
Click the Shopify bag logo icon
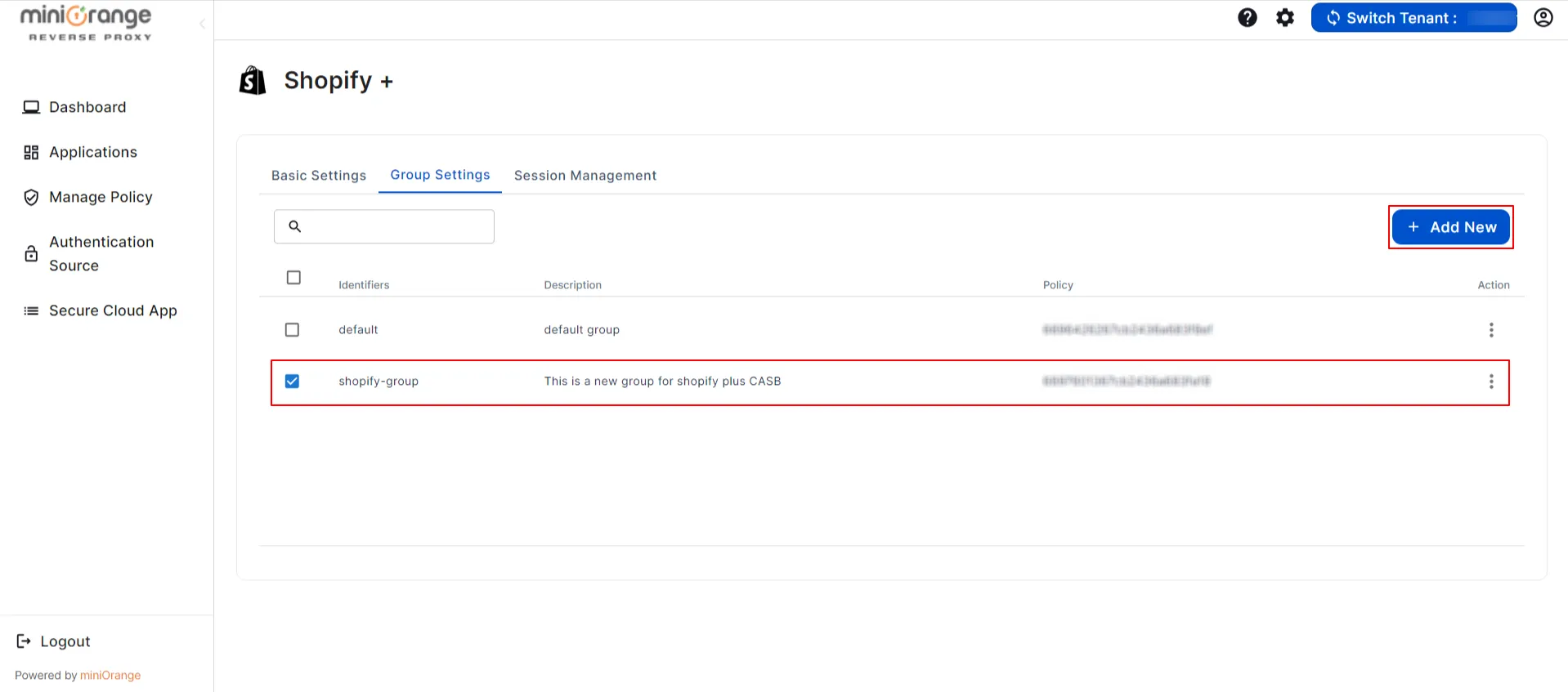click(253, 81)
